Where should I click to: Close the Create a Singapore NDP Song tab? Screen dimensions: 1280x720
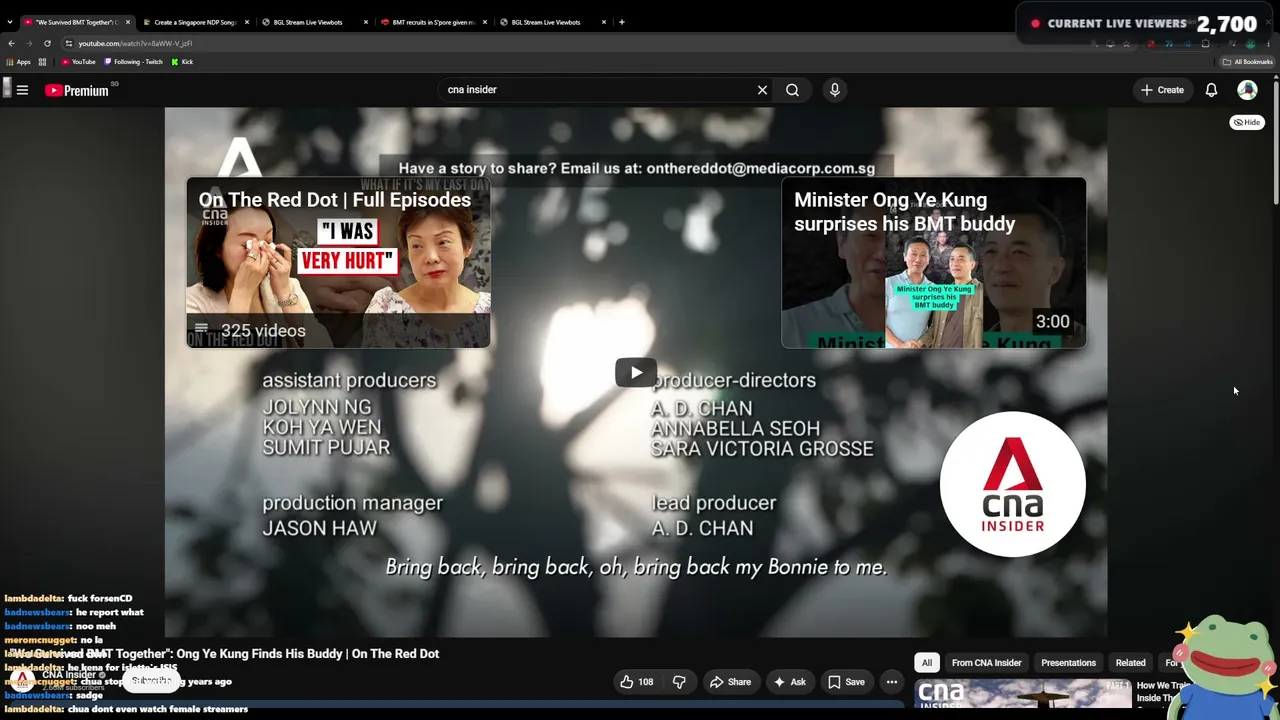click(246, 22)
